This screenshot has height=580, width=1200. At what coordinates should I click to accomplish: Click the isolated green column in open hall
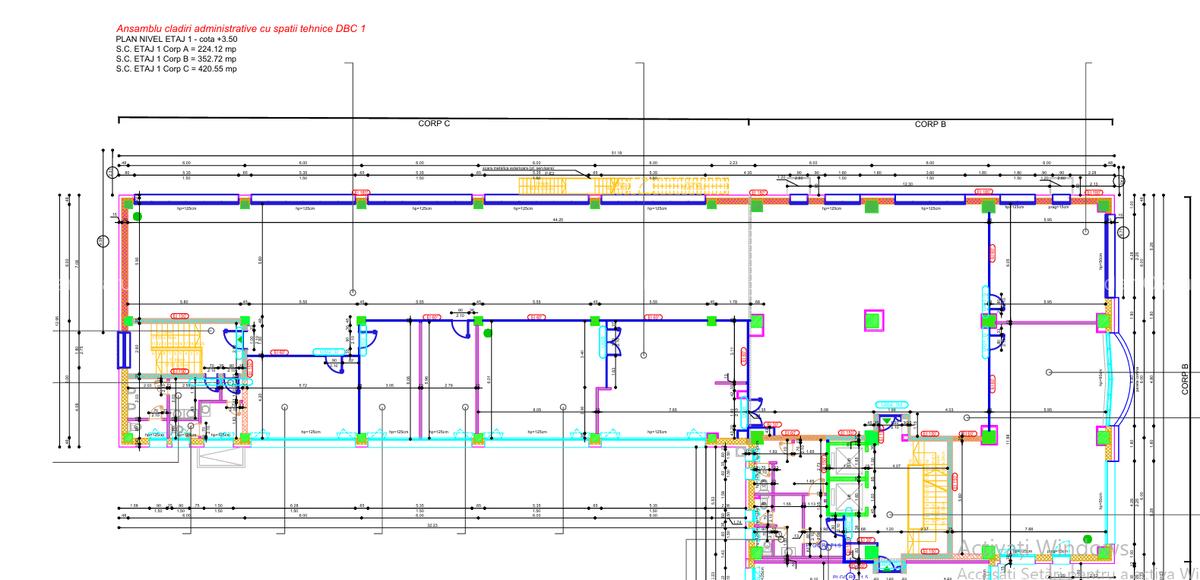(874, 321)
